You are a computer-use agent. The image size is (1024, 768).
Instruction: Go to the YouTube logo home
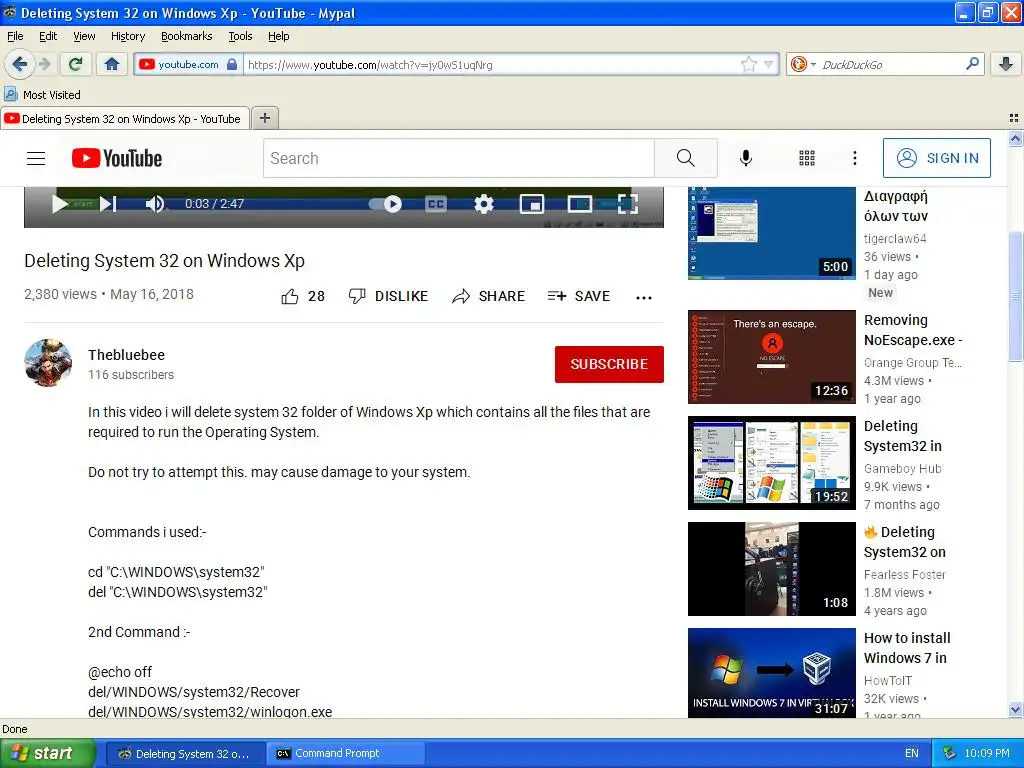tap(117, 158)
